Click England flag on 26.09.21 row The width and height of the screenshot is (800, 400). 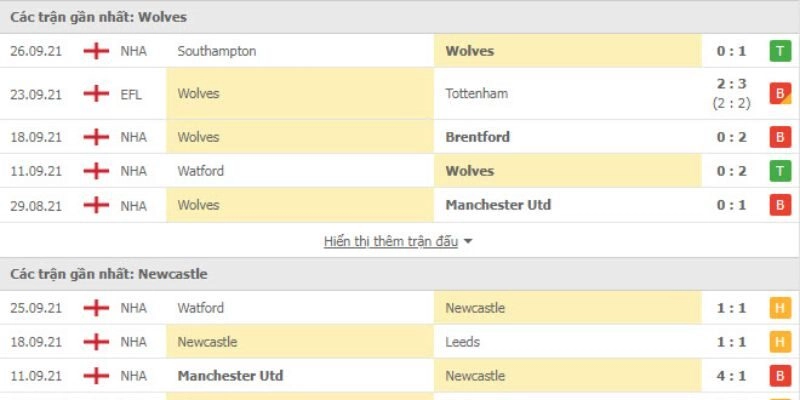coord(97,51)
